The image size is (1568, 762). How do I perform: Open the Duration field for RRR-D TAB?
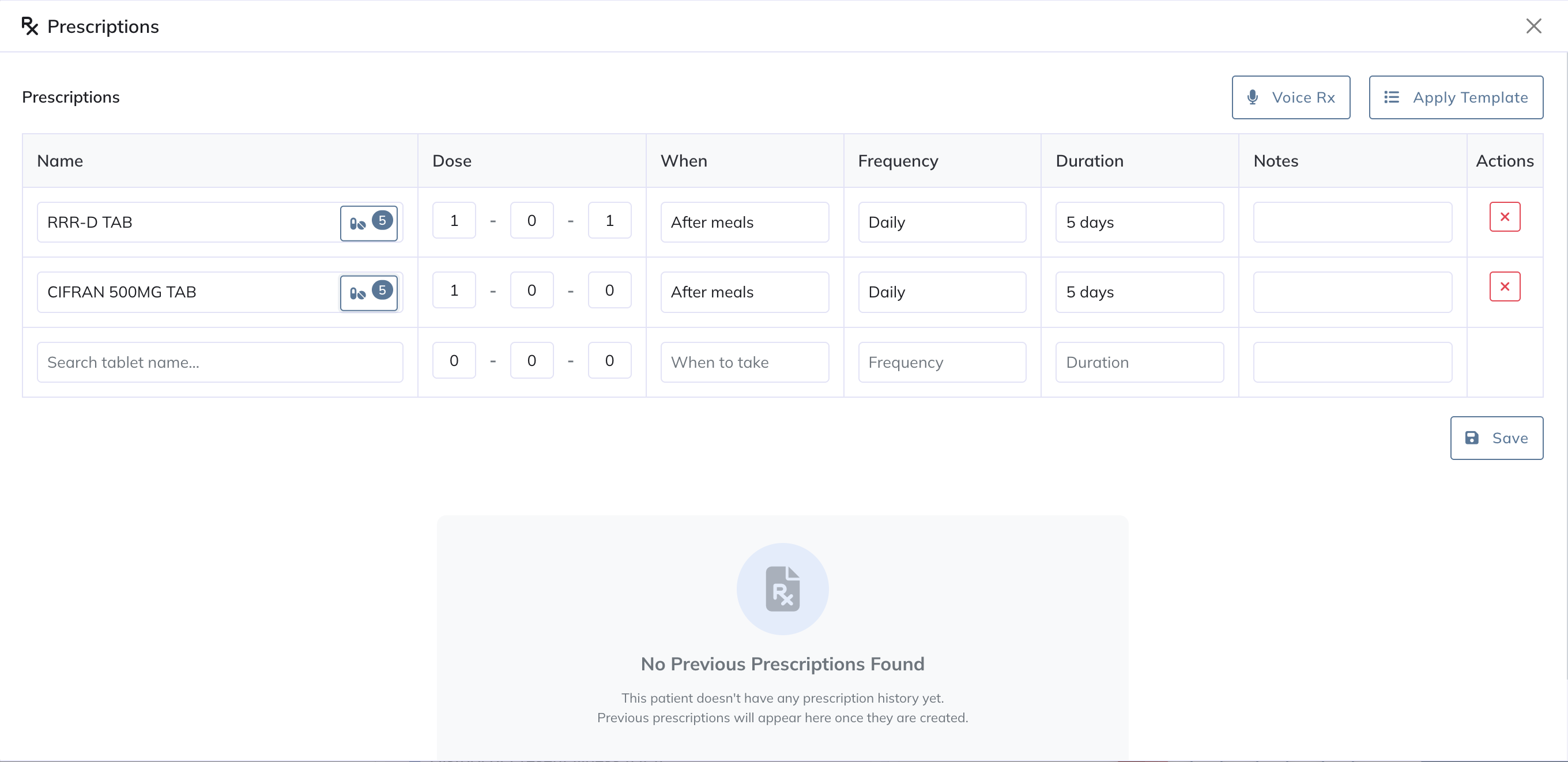pos(1139,222)
